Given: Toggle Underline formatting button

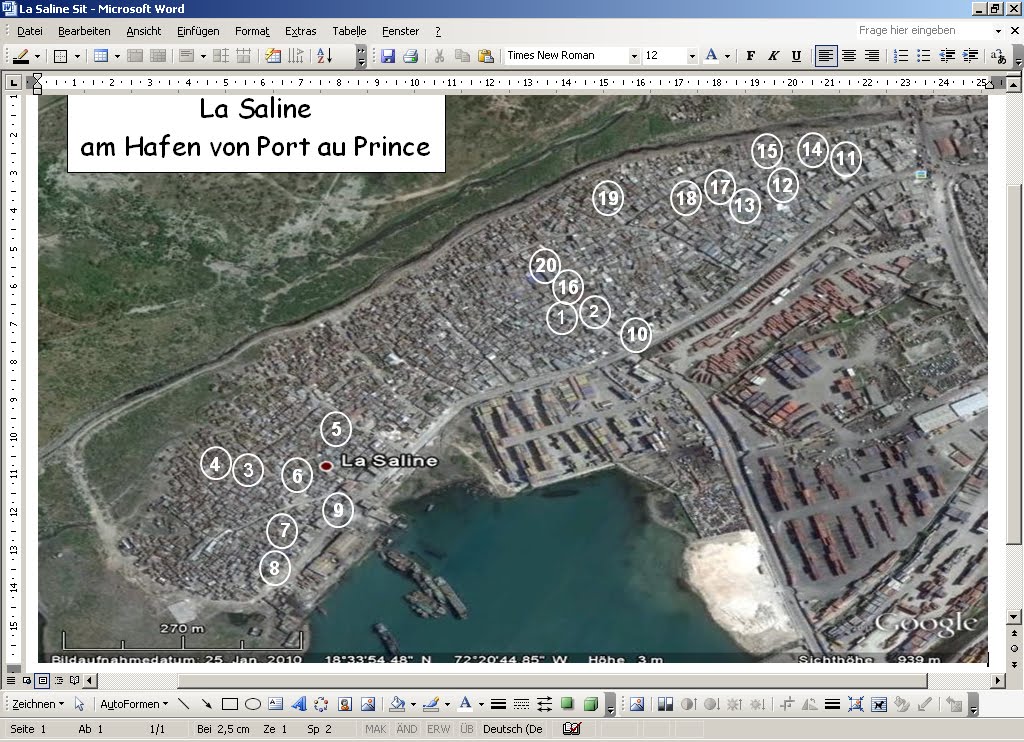Looking at the screenshot, I should click(x=796, y=56).
